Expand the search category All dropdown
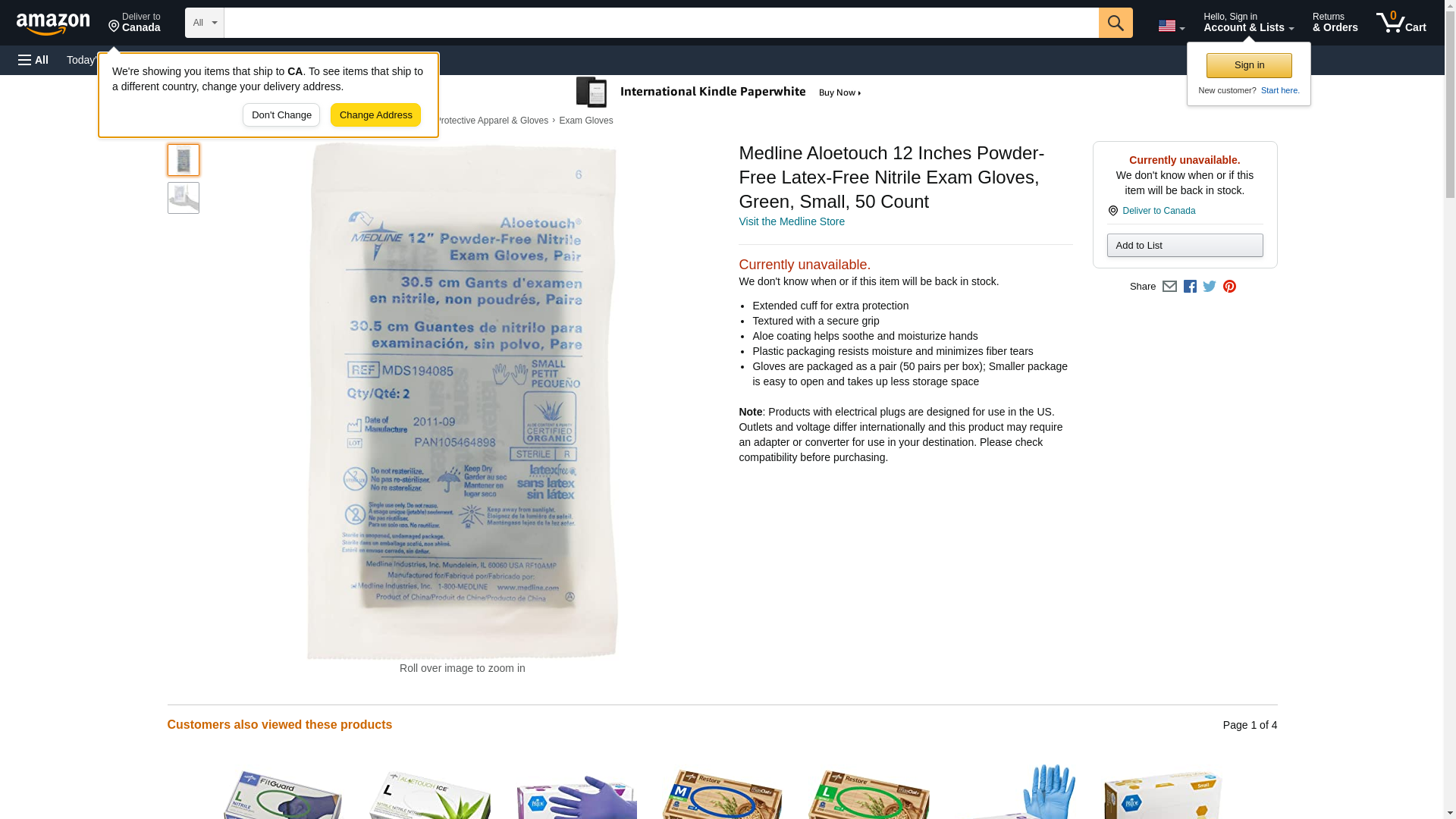 205,23
